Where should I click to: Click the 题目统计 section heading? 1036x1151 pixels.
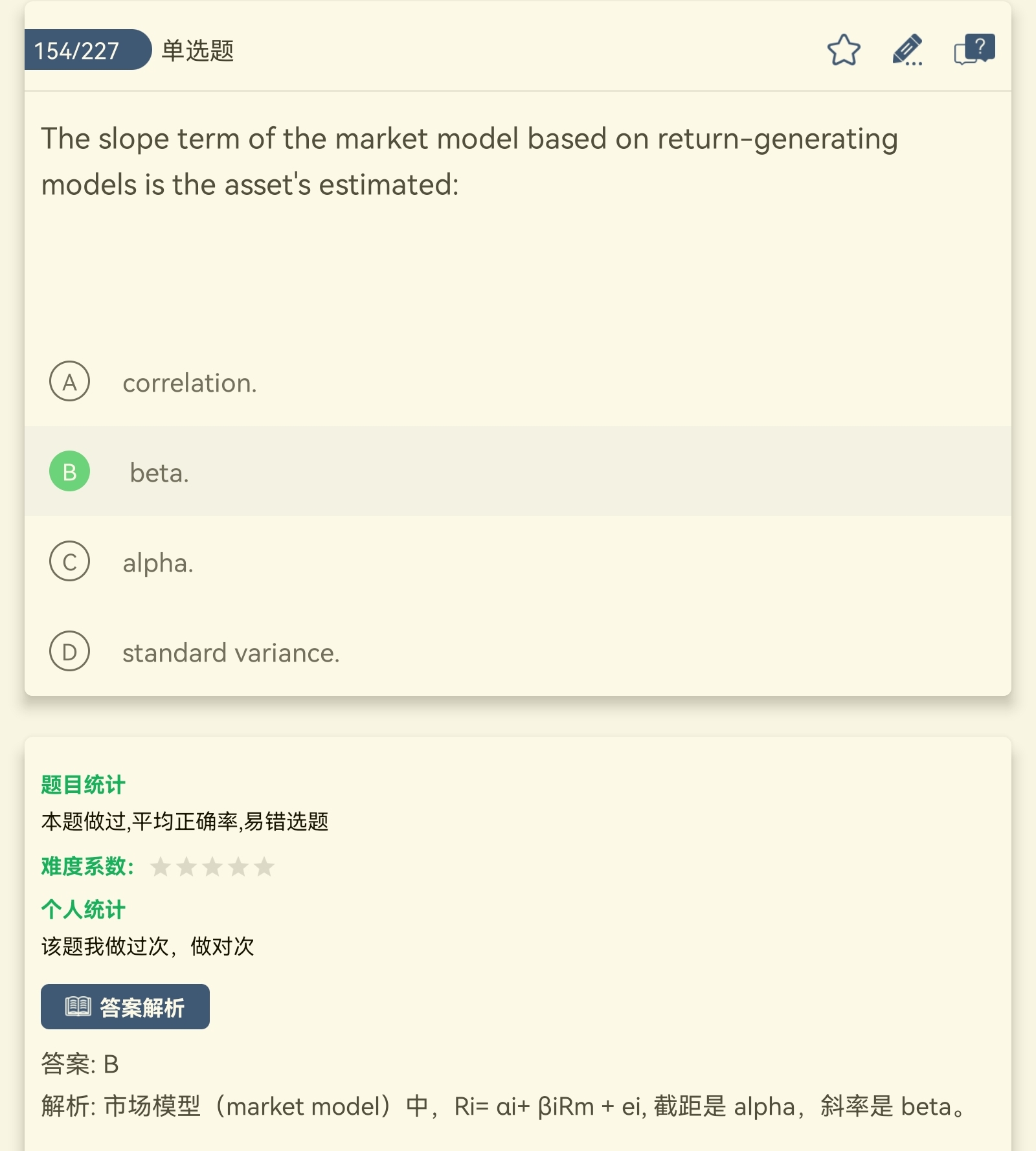pos(83,785)
